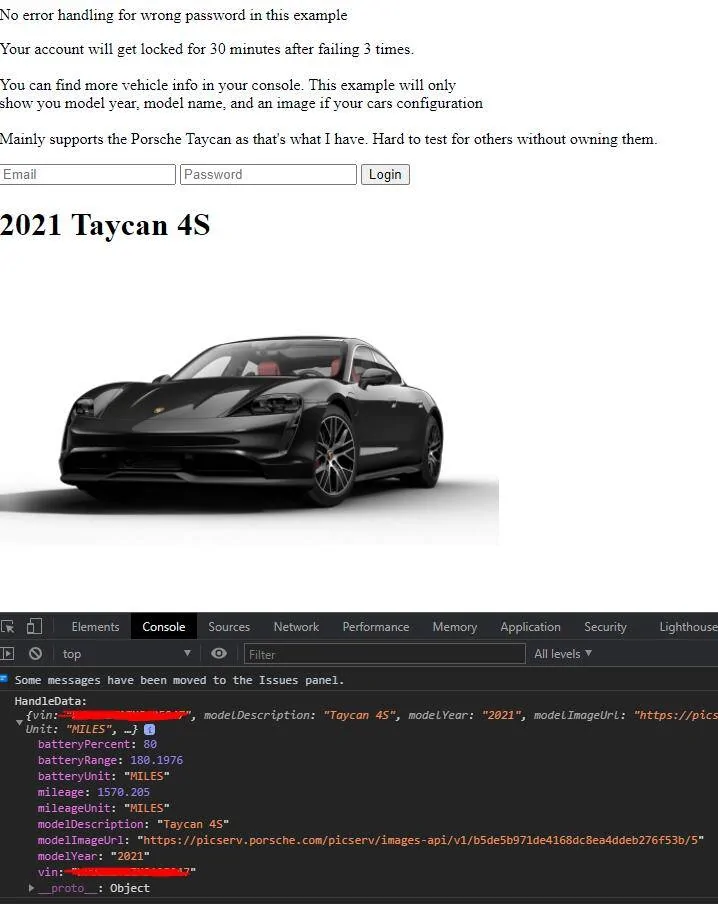Click the live expression eye icon
This screenshot has height=904, width=718.
click(x=219, y=653)
